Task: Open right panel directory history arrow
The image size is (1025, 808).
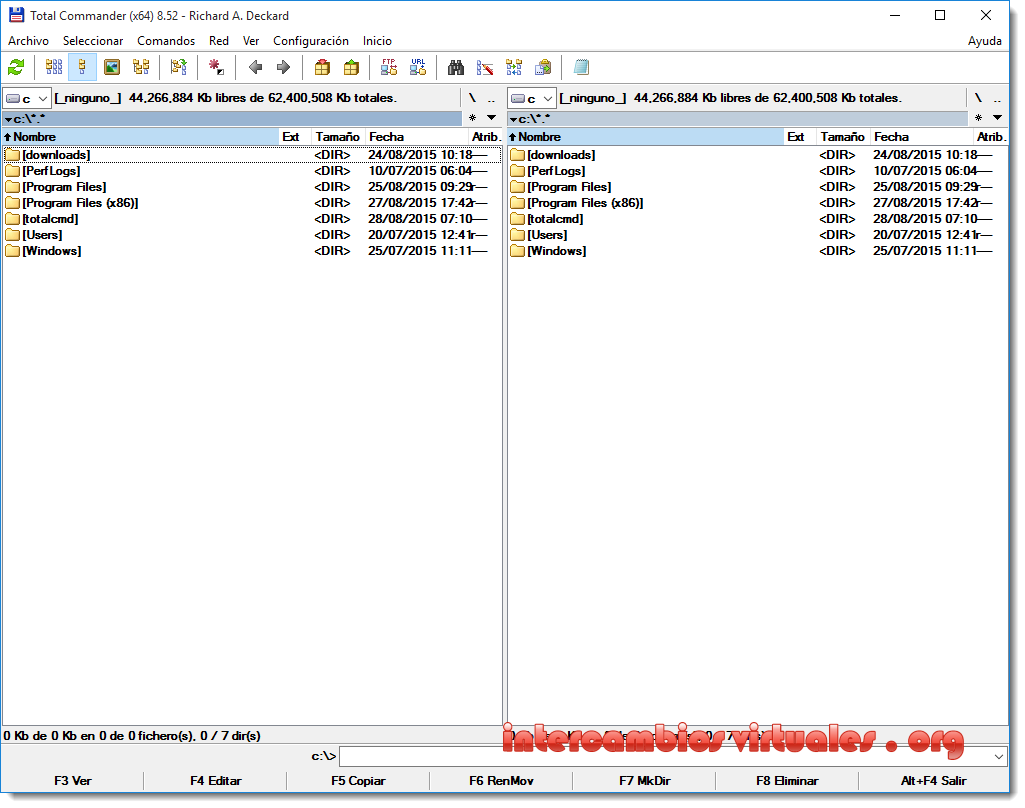Action: pyautogui.click(x=998, y=118)
